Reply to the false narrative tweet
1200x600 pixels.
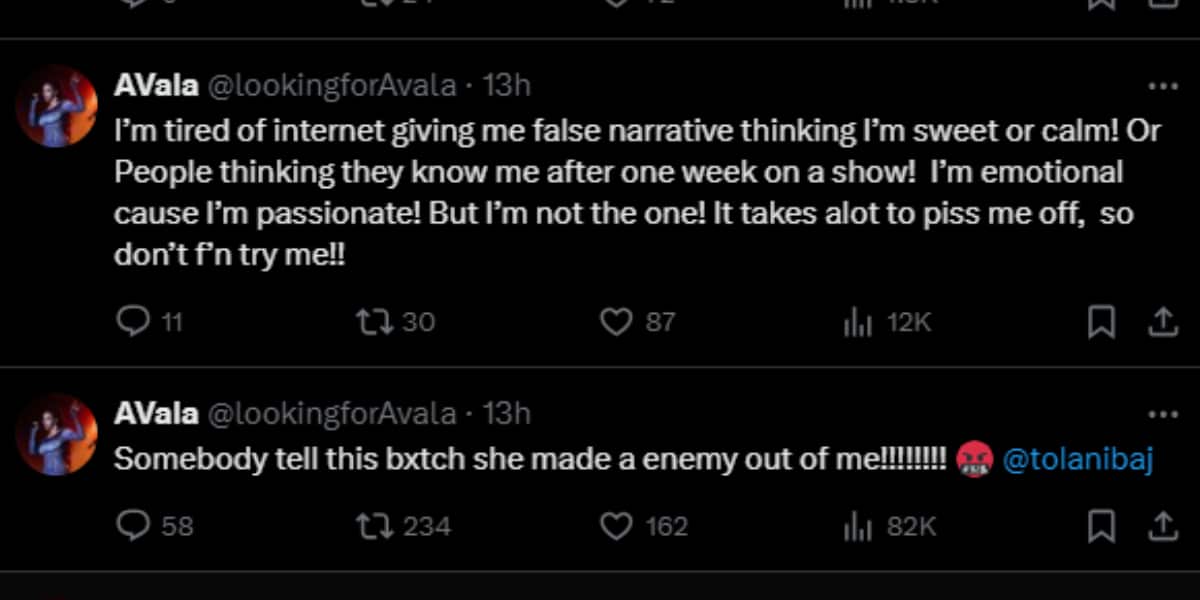(133, 322)
